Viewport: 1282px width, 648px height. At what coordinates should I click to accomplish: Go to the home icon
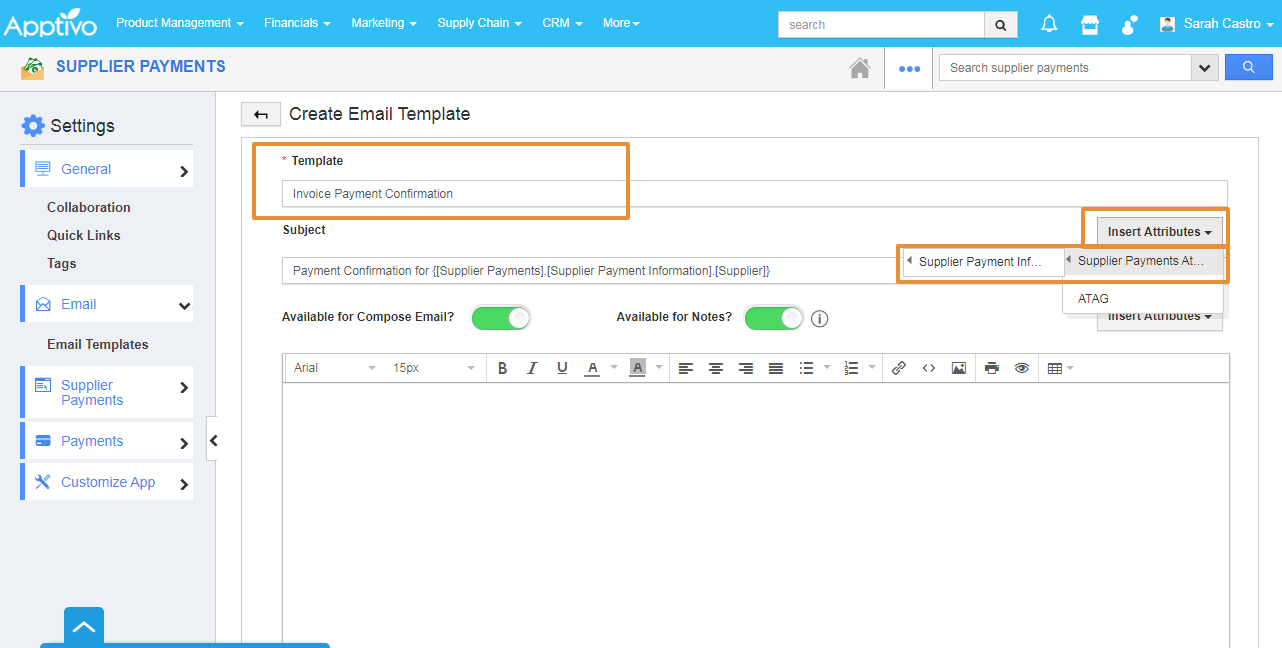coord(859,68)
